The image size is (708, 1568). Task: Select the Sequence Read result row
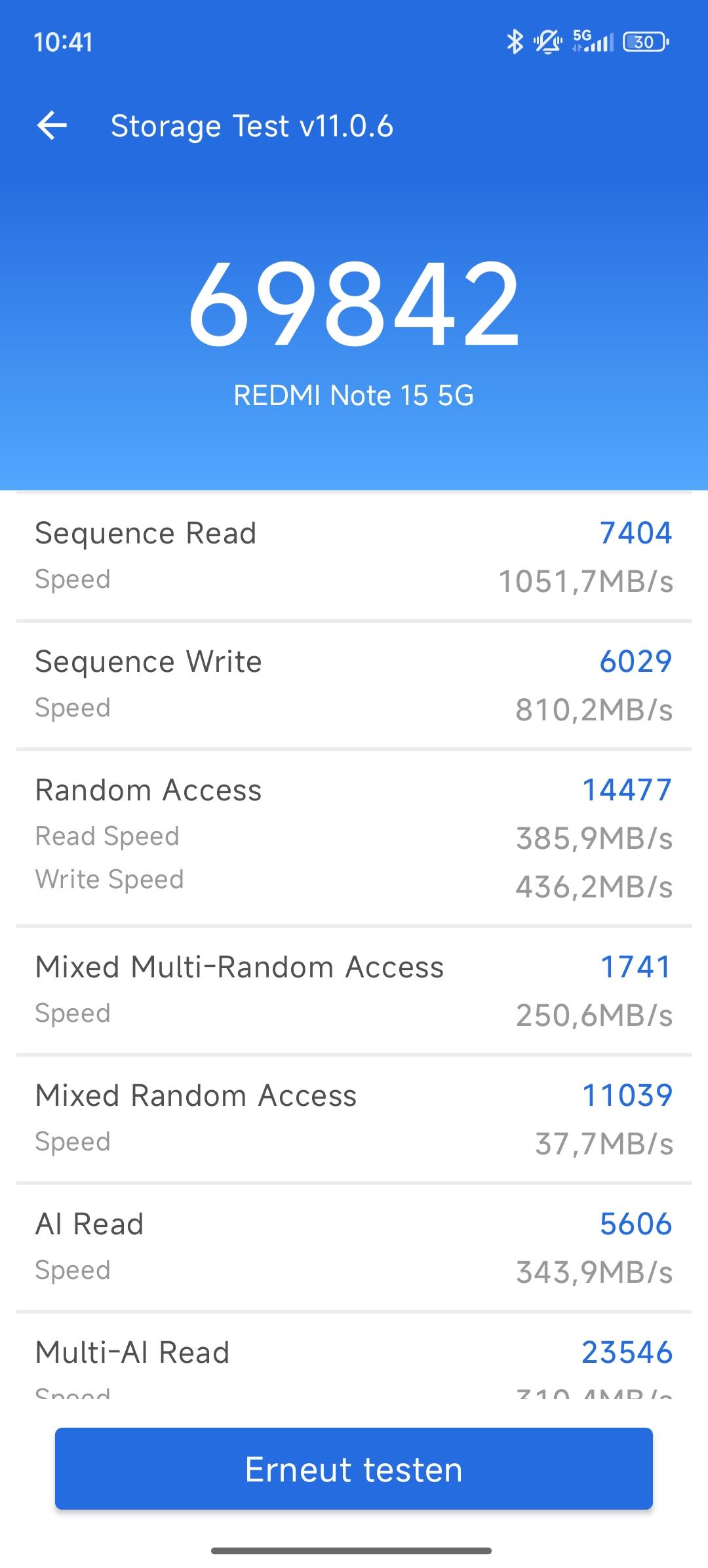coord(354,556)
